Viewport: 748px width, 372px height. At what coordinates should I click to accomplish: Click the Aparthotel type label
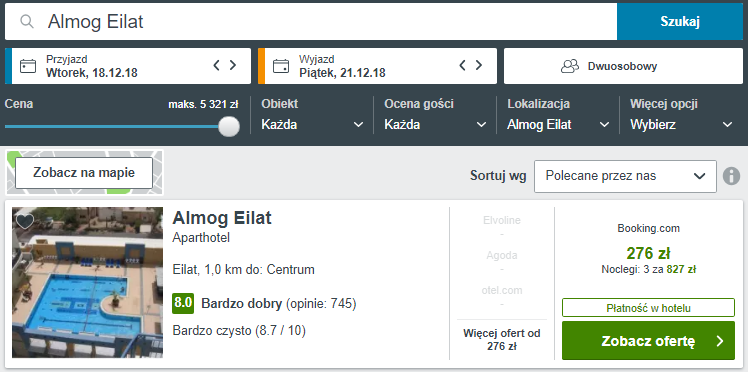coord(201,238)
